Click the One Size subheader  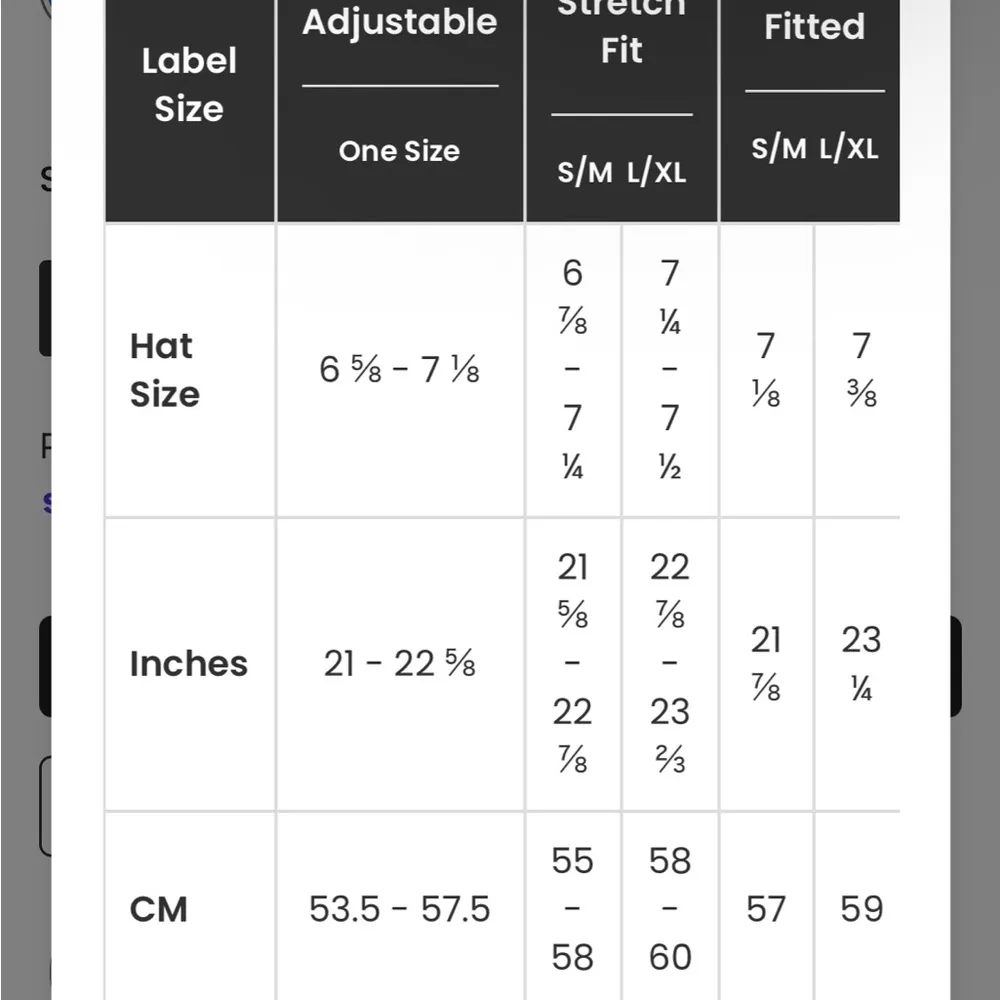pyautogui.click(x=399, y=151)
